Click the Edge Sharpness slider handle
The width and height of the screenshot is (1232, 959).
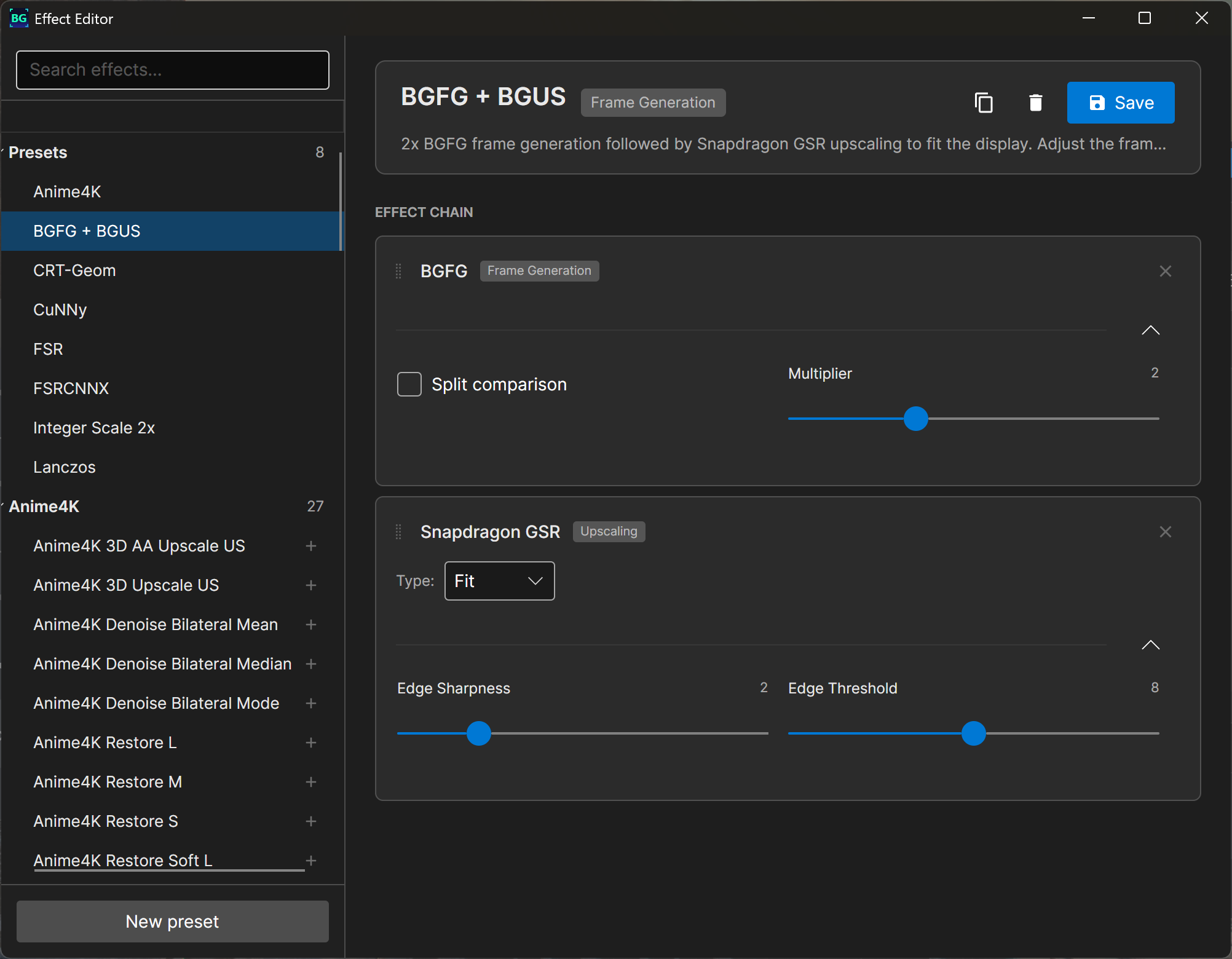tap(478, 733)
